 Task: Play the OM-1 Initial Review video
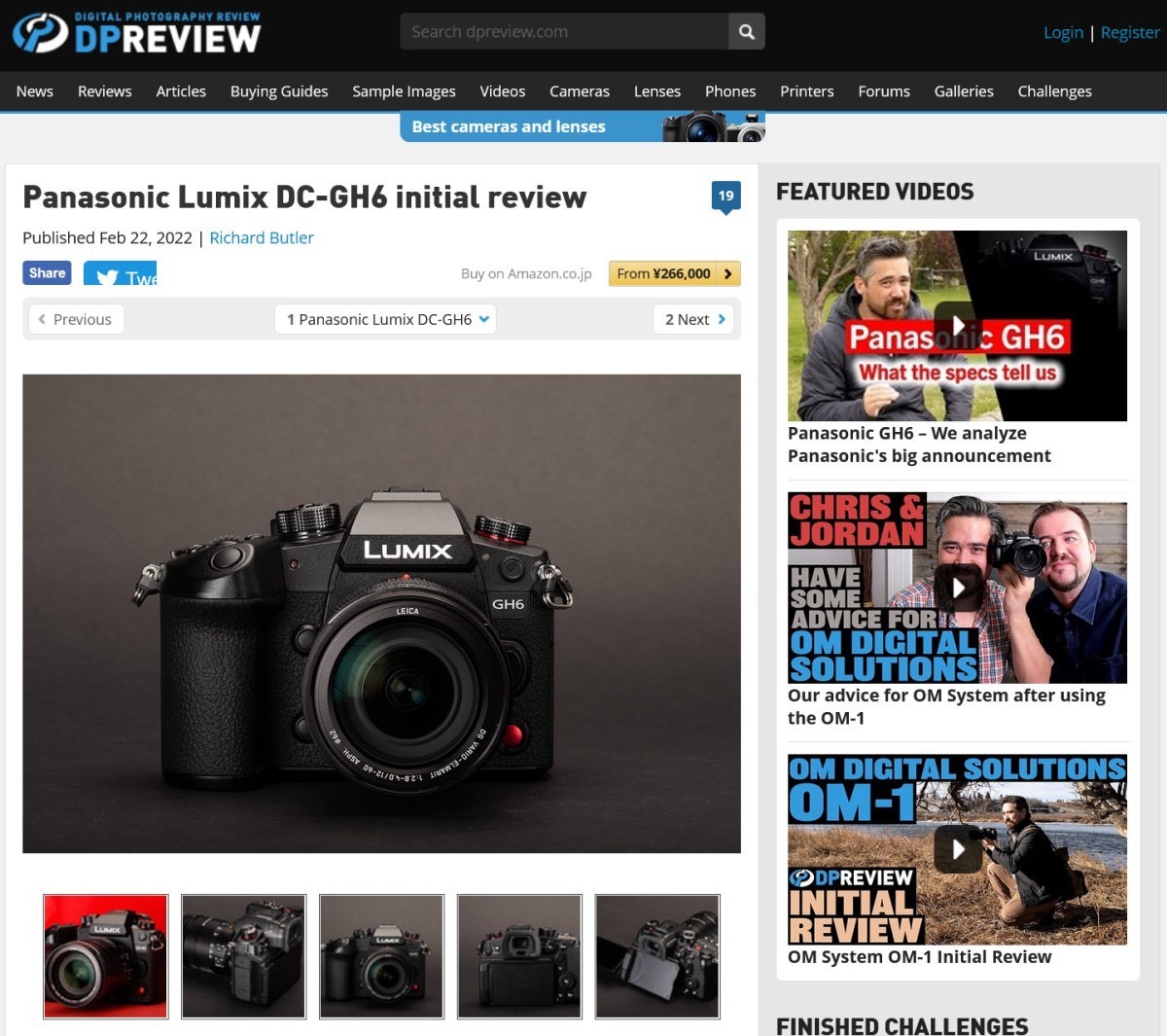tap(957, 849)
